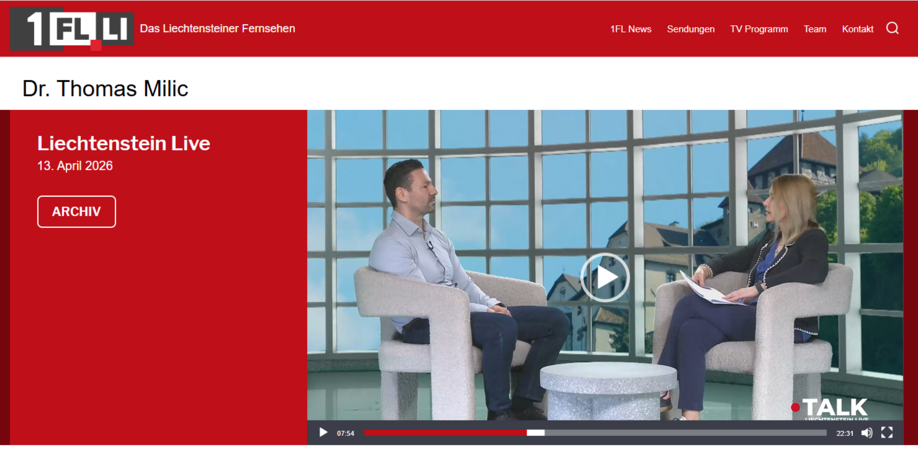Click the ARCHIV button
The height and width of the screenshot is (460, 918).
coord(77,212)
